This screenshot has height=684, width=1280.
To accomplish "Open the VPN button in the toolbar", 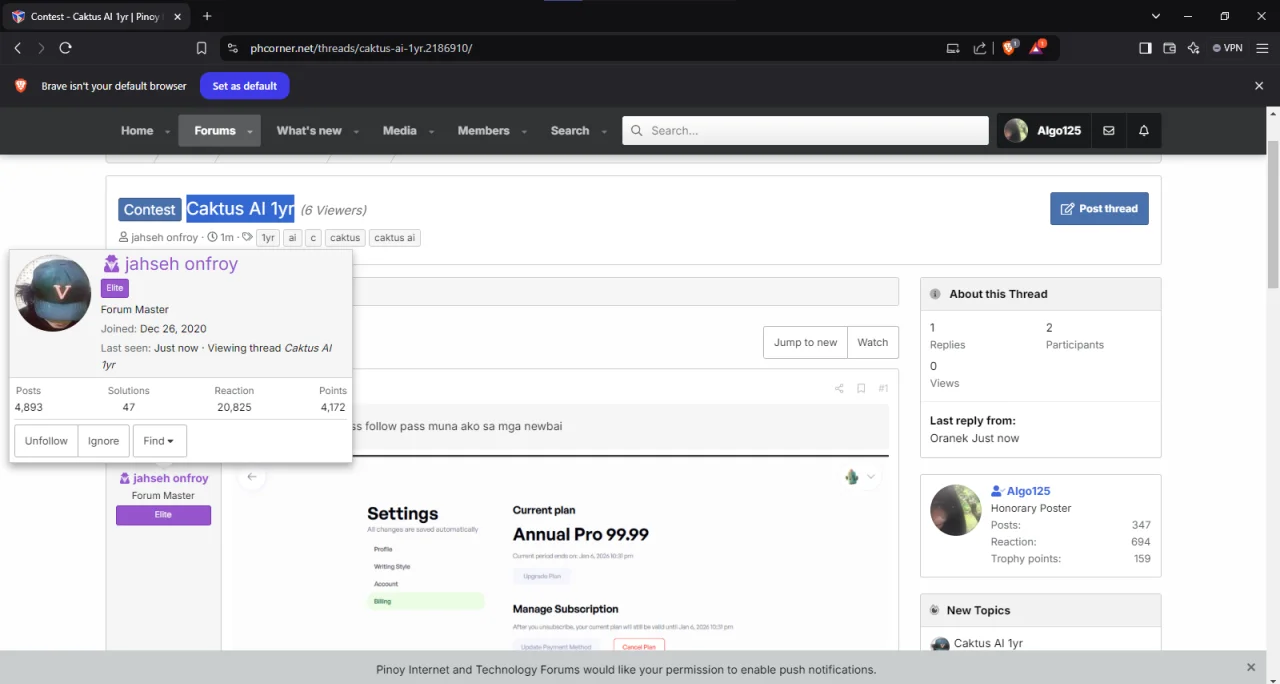I will tap(1227, 48).
